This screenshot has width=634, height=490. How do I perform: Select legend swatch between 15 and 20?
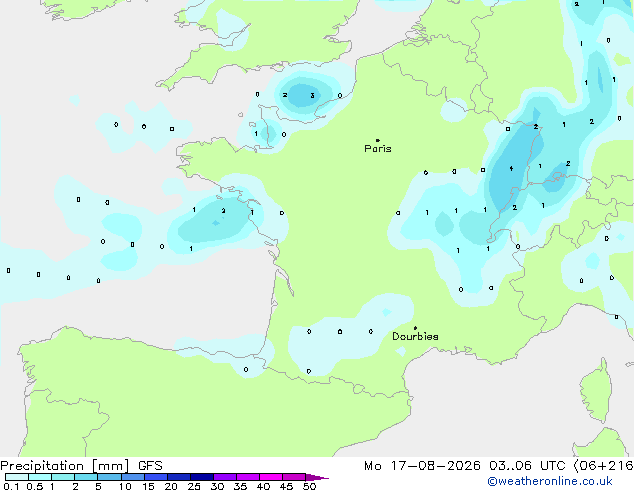[156, 477]
